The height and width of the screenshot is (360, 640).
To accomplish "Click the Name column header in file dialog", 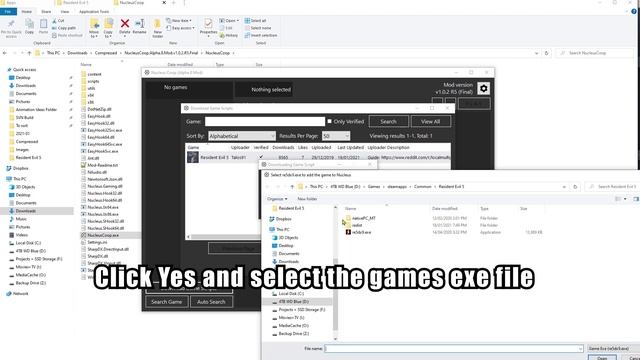I will [x=350, y=209].
